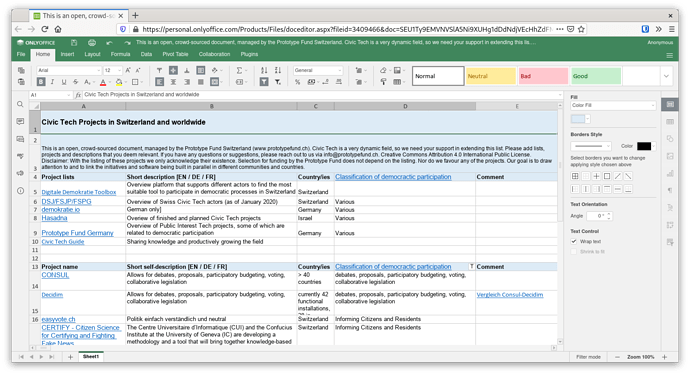This screenshot has width=690, height=375.
Task: Toggle the Wrap text toolbar button
Action: coord(201,70)
